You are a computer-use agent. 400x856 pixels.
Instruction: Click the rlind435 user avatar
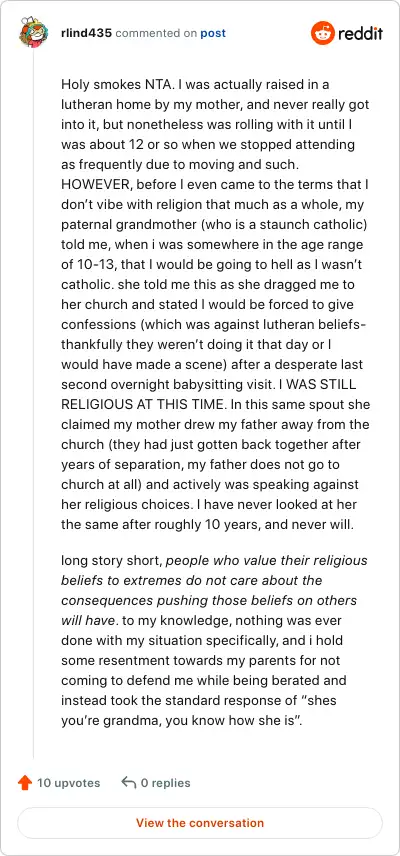click(x=33, y=33)
